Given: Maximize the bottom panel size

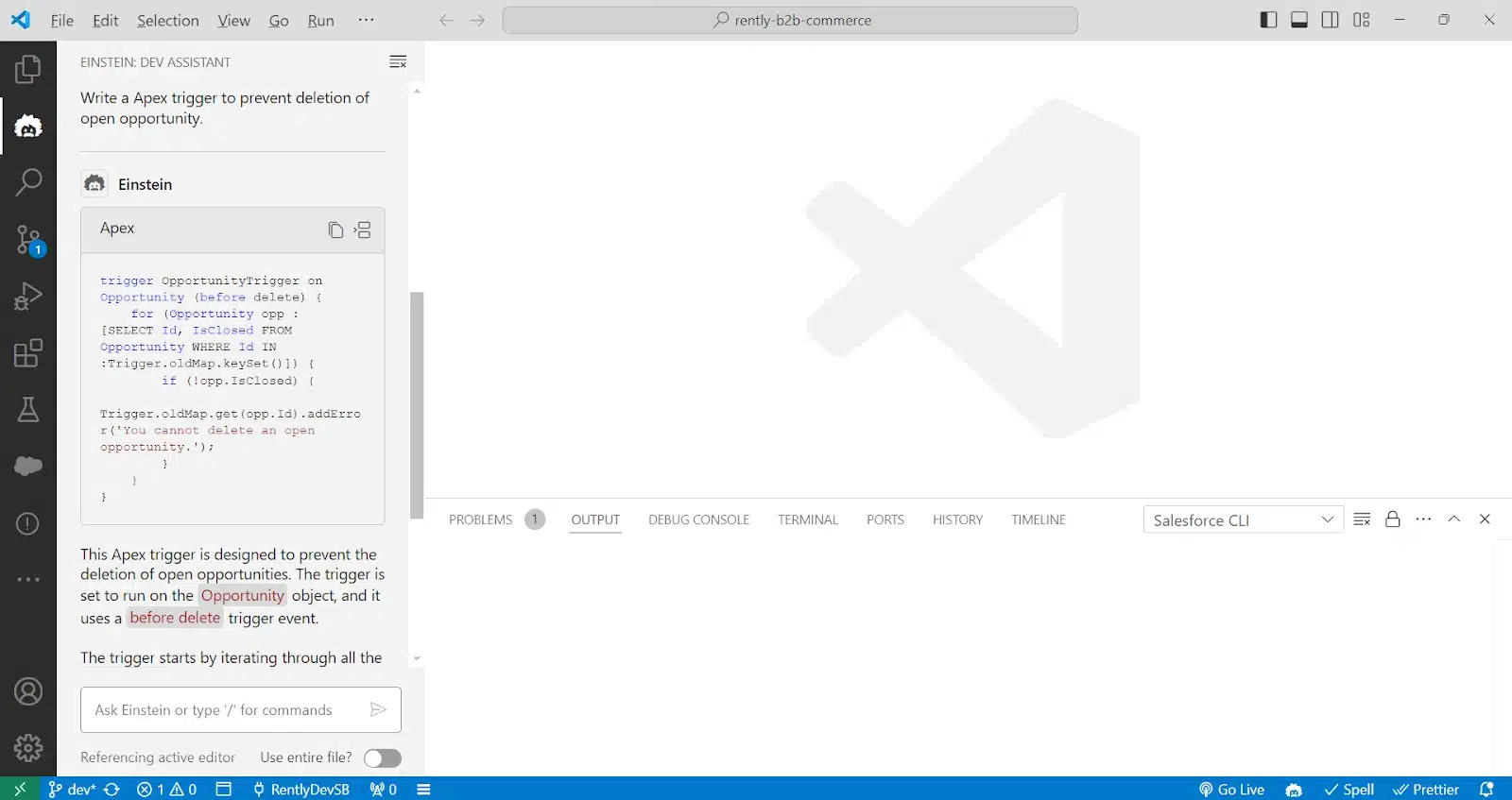Looking at the screenshot, I should click(1454, 519).
